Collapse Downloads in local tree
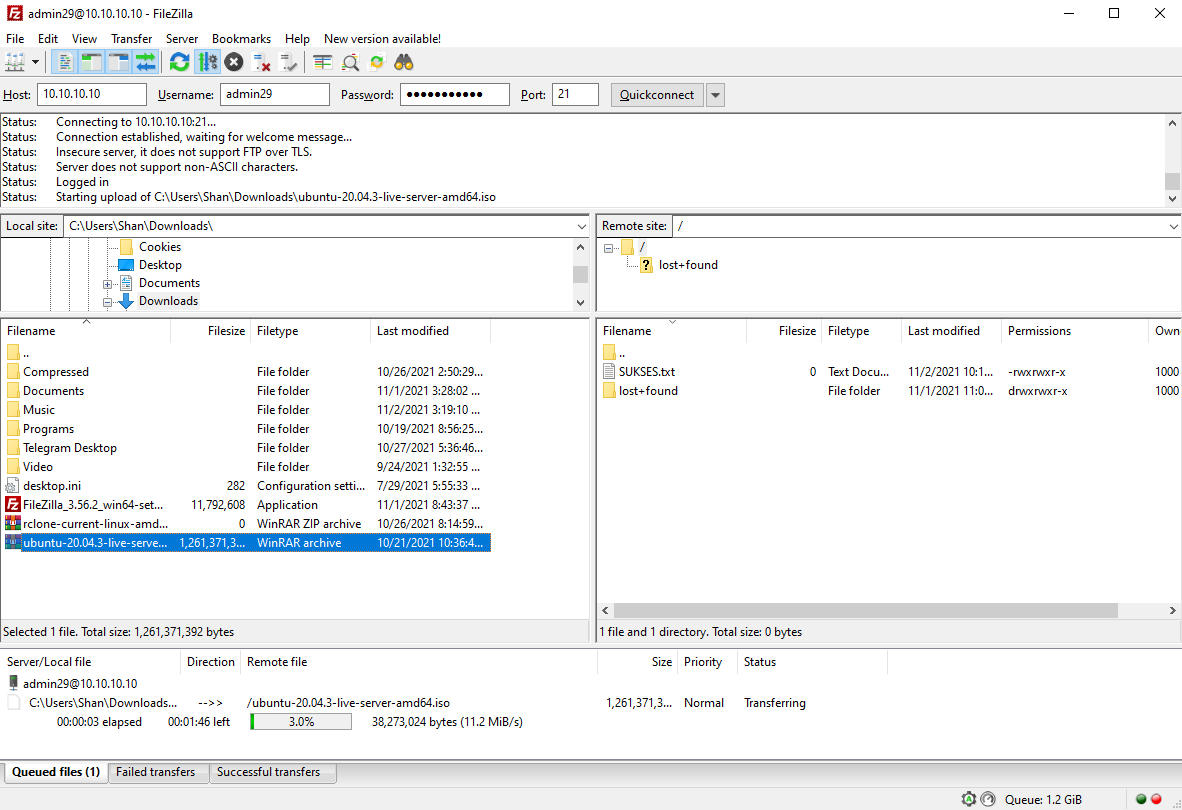 click(107, 302)
